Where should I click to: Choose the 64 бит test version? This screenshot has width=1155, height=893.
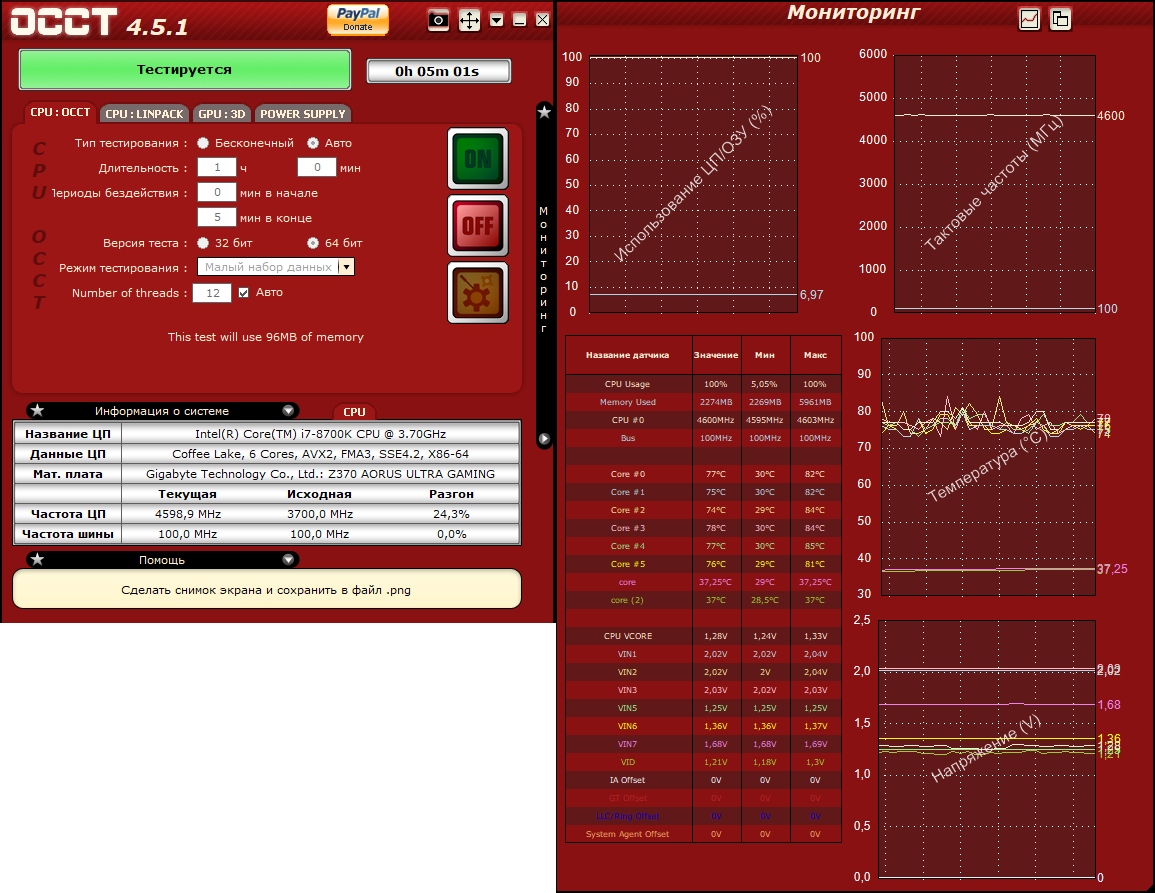coord(313,242)
